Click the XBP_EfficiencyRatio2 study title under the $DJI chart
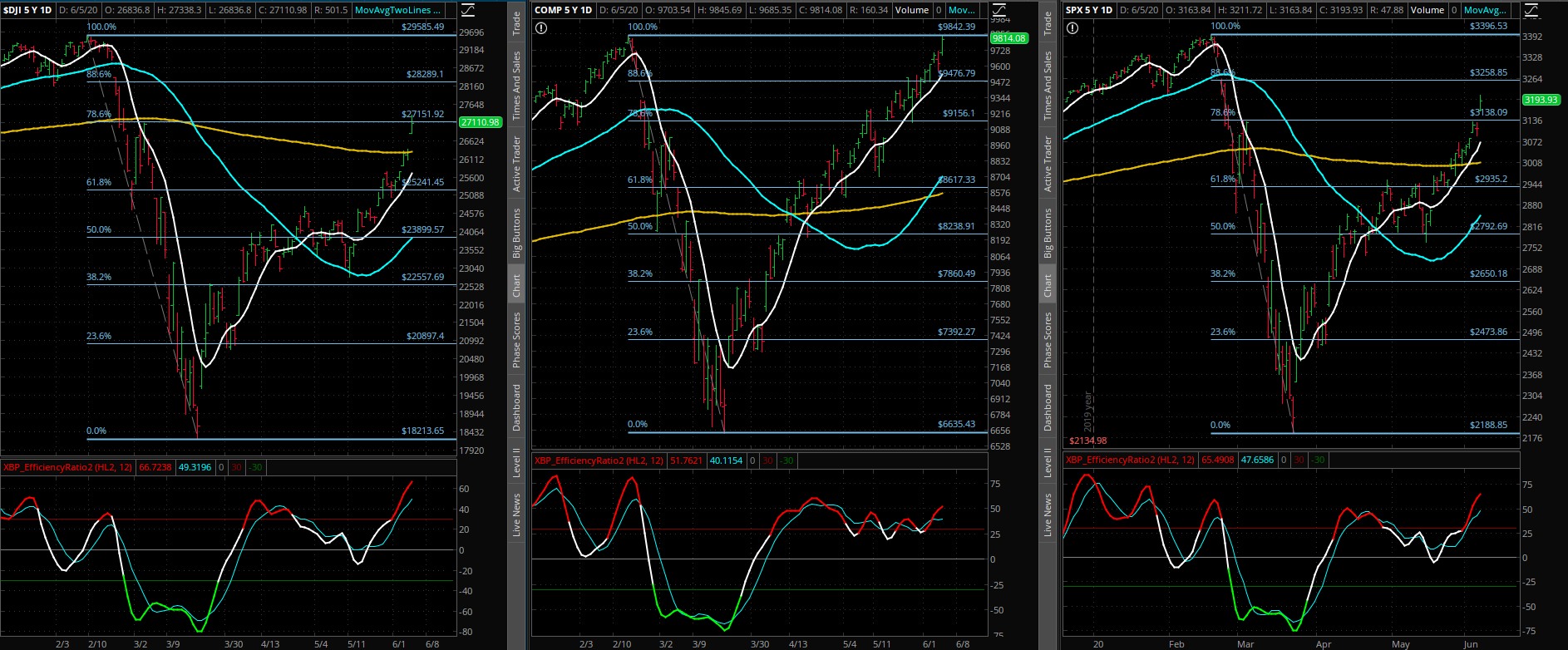The width and height of the screenshot is (1568, 650). 68,467
